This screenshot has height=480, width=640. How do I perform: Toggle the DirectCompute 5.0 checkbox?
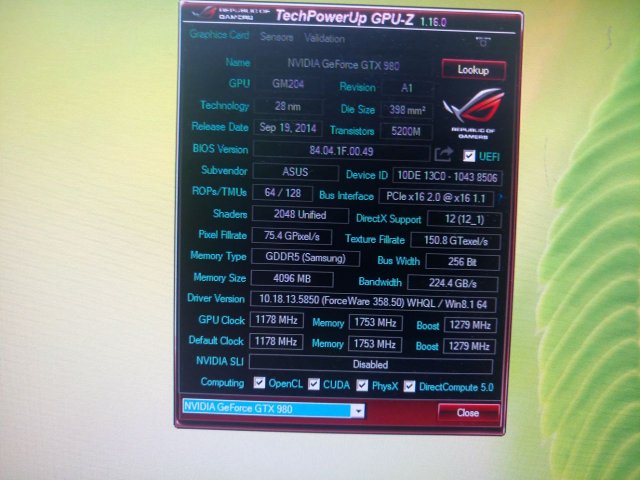409,386
